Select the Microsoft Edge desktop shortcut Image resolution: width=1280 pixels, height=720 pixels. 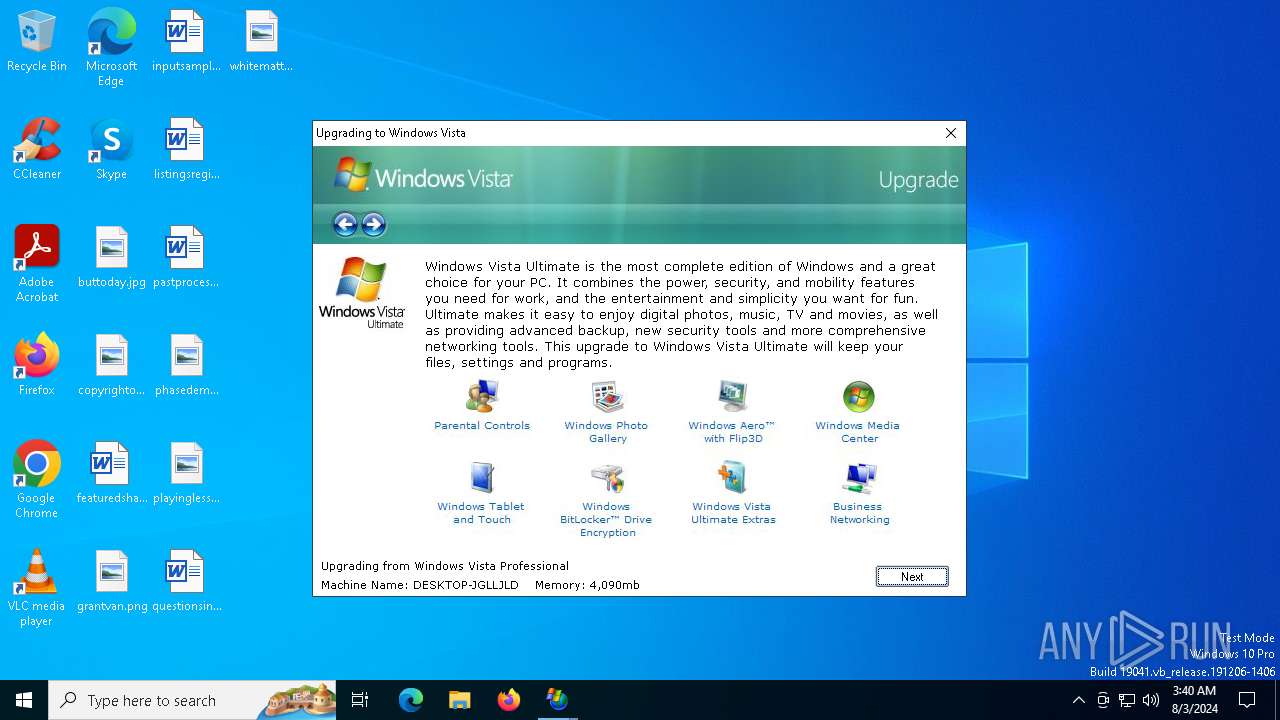pos(111,47)
